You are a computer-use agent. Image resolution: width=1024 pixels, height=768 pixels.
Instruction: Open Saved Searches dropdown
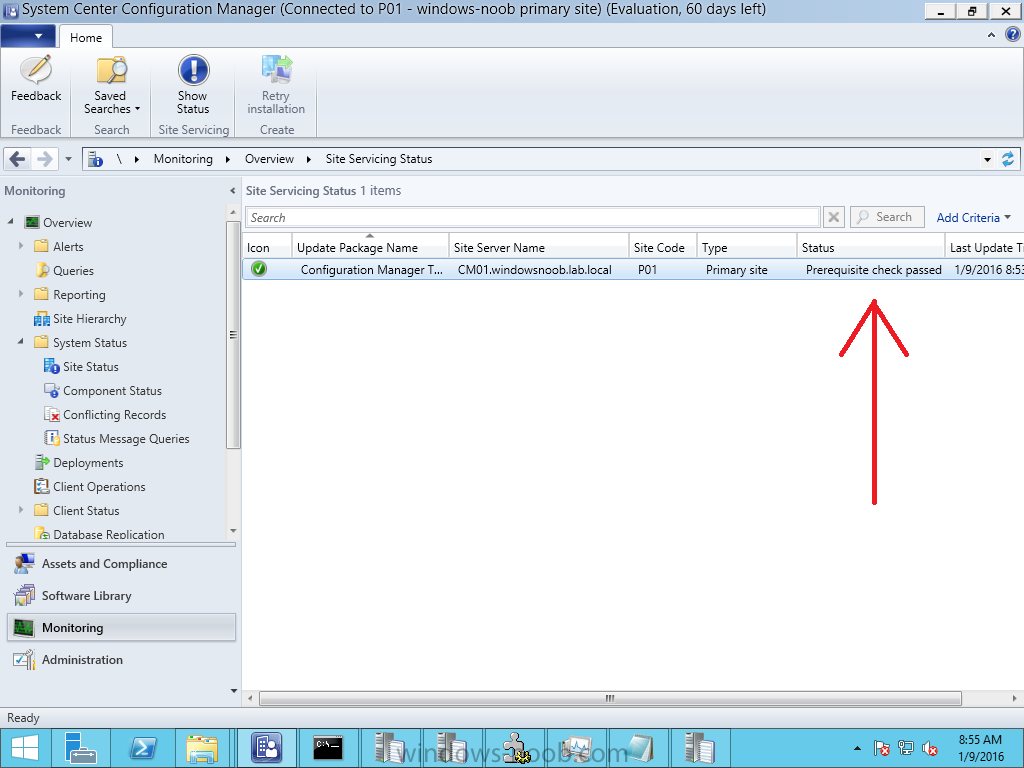[111, 86]
